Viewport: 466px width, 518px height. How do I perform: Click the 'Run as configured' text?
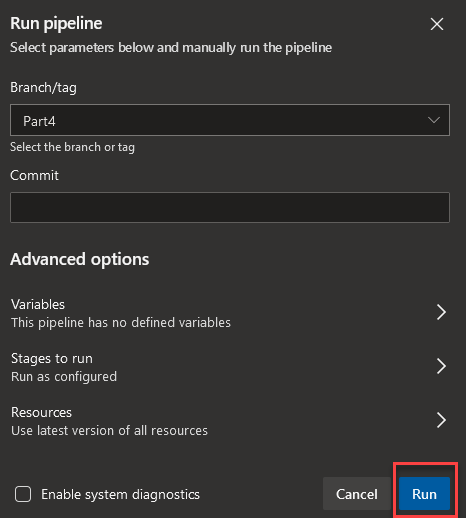[64, 377]
